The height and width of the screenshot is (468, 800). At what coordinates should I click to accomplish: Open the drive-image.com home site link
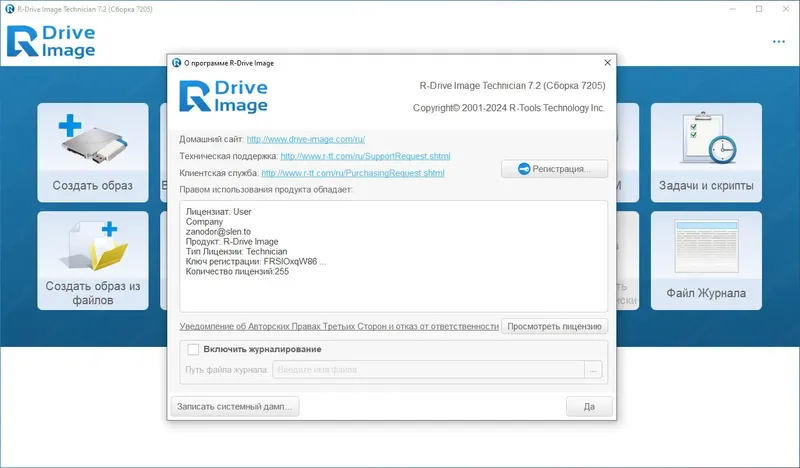306,139
